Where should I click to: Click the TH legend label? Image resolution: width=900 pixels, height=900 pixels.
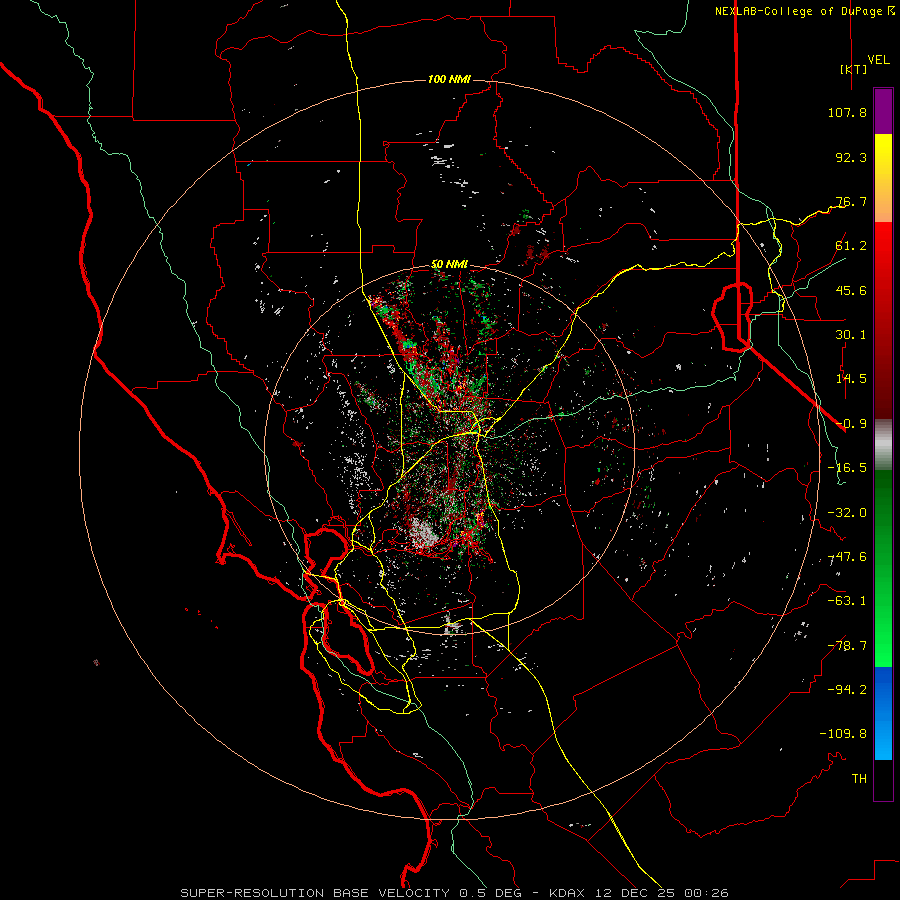(x=859, y=779)
